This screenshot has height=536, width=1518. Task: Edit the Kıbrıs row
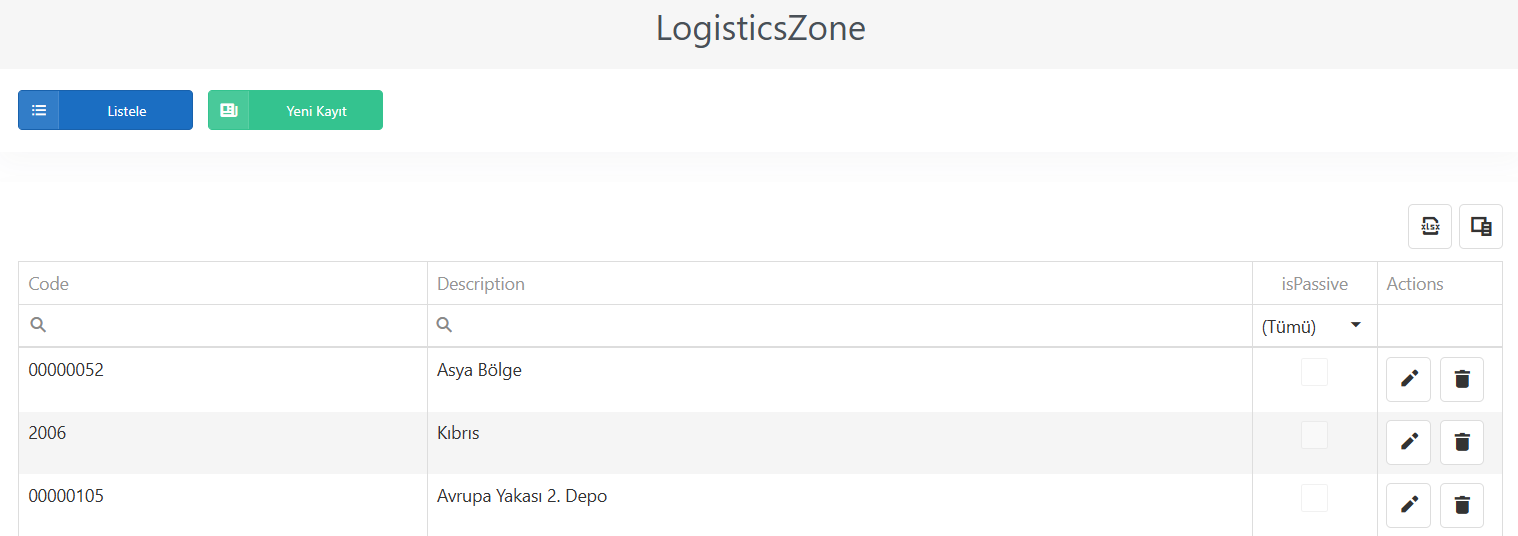click(x=1409, y=442)
